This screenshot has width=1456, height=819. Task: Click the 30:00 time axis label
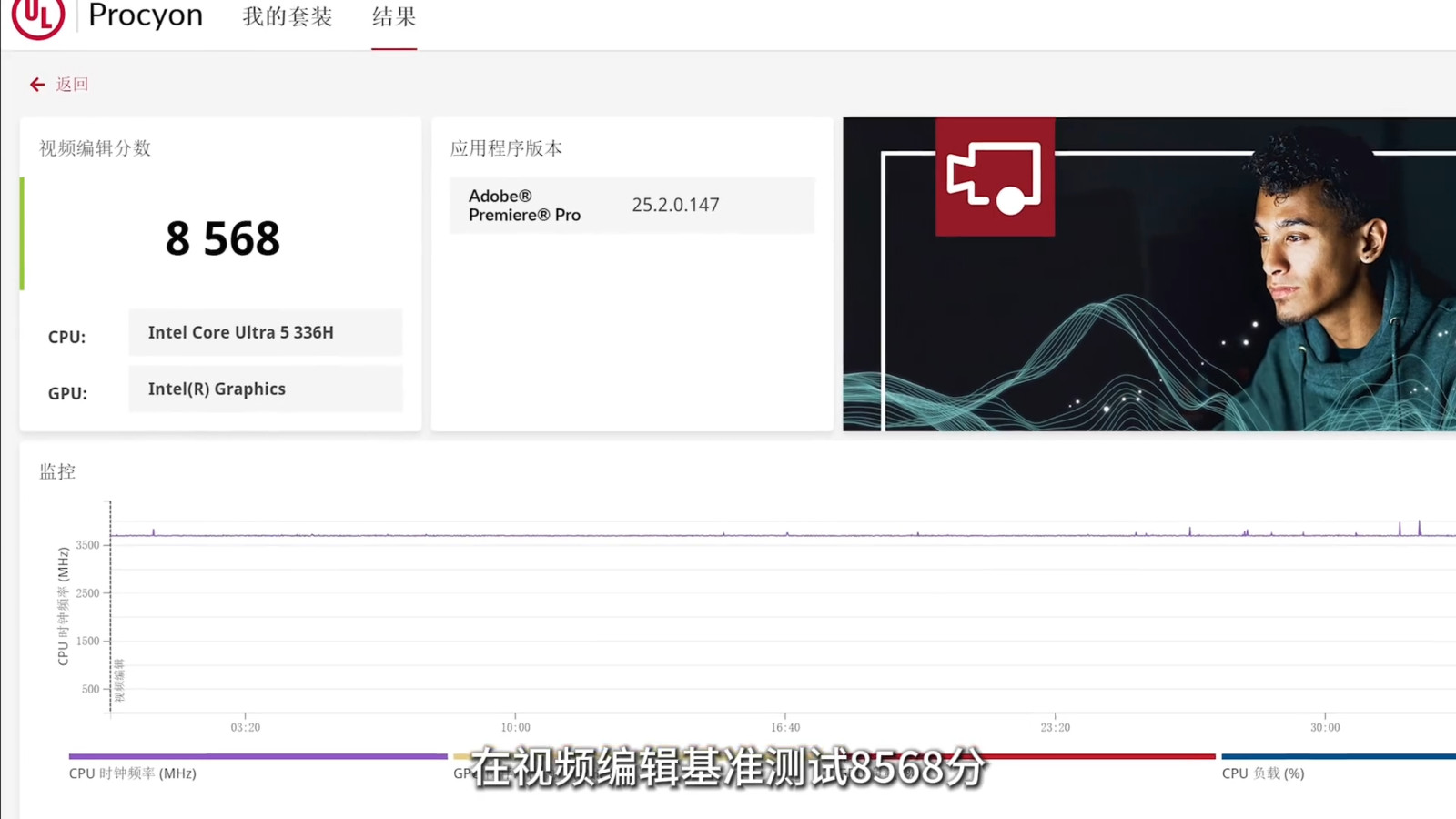(1325, 727)
